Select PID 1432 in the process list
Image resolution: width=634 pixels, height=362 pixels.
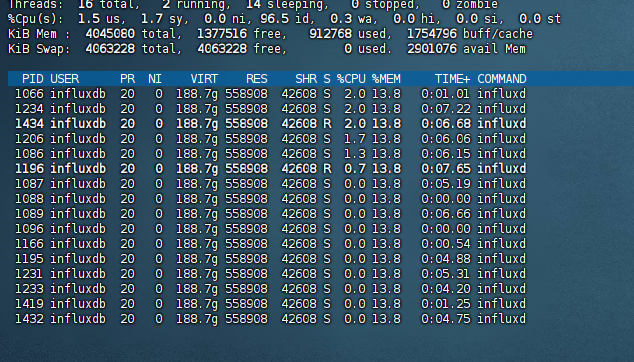click(x=29, y=319)
